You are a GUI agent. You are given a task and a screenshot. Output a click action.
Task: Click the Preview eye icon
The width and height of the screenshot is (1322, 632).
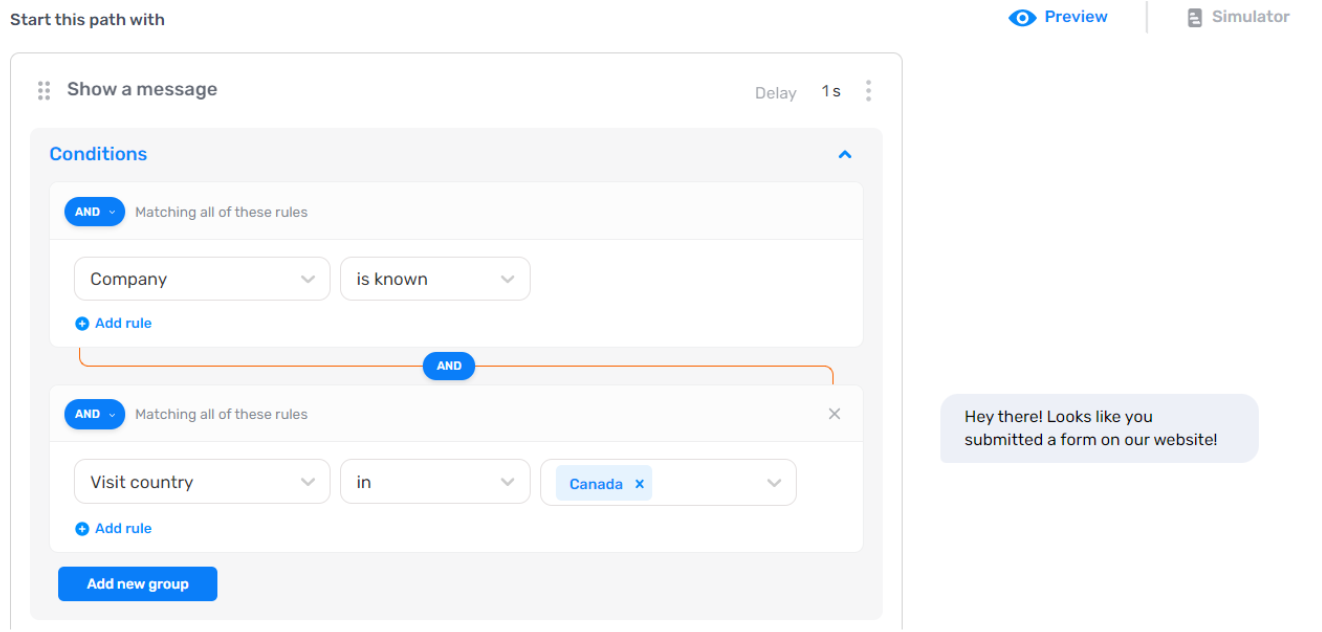point(1022,17)
